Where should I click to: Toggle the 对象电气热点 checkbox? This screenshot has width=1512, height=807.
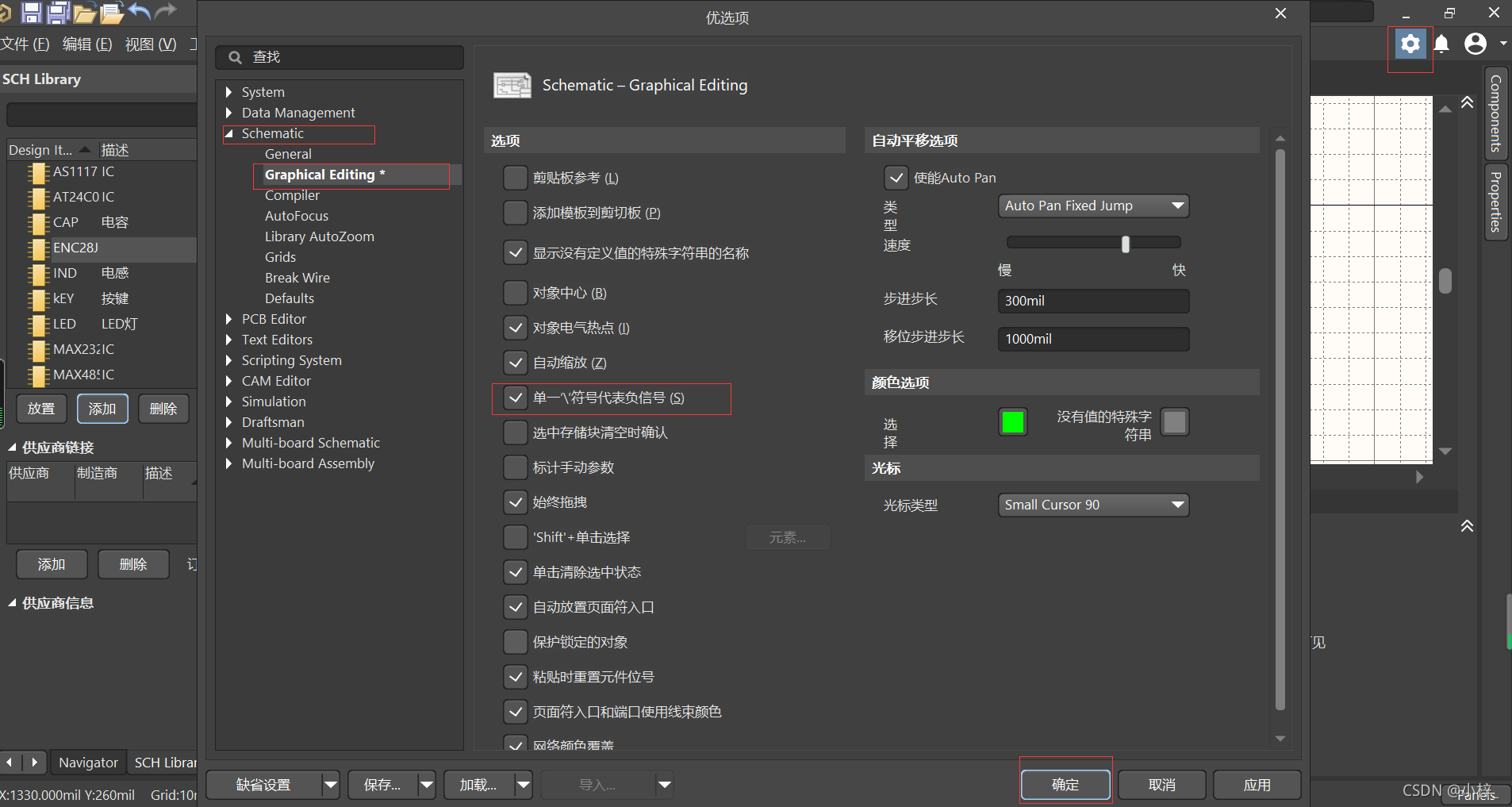tap(516, 328)
